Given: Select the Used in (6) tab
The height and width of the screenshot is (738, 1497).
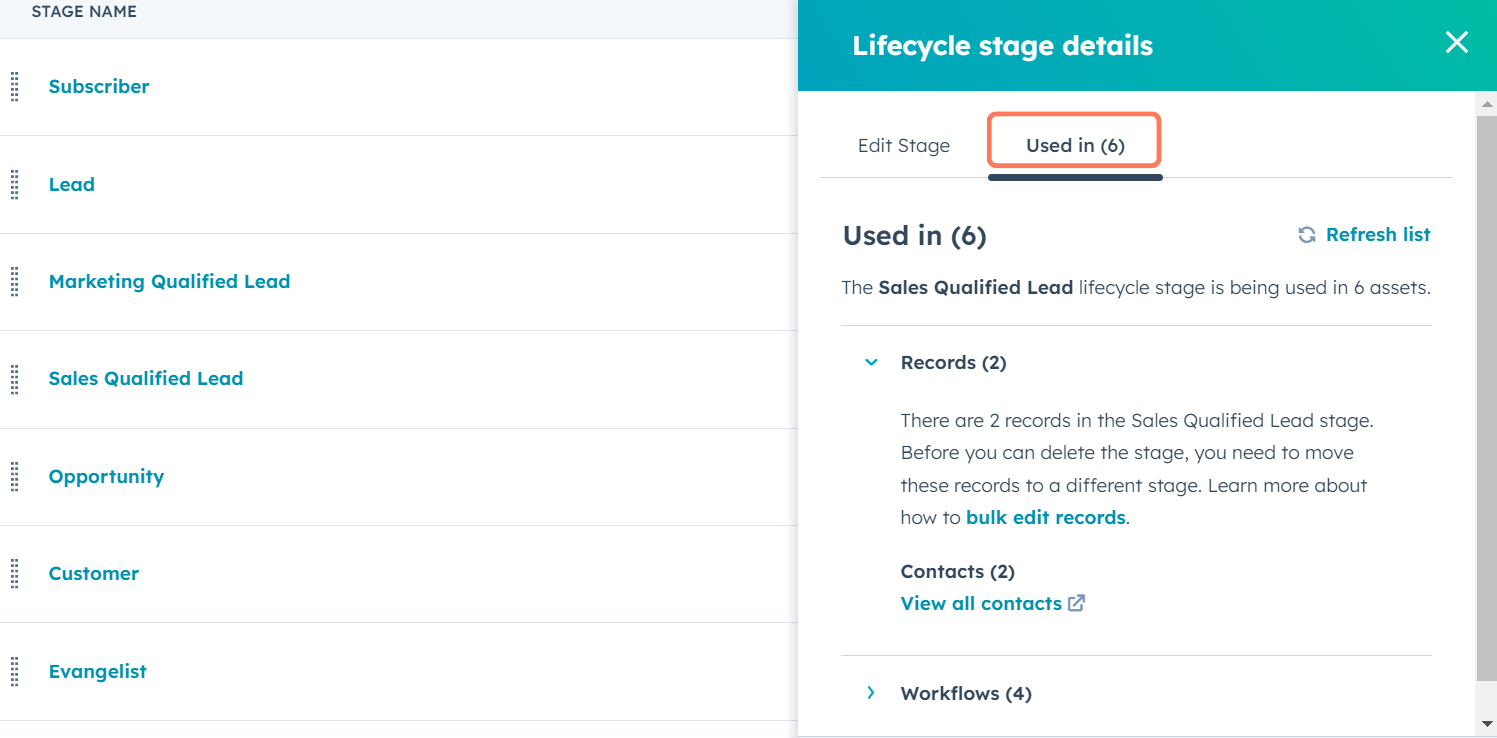Looking at the screenshot, I should point(1074,145).
